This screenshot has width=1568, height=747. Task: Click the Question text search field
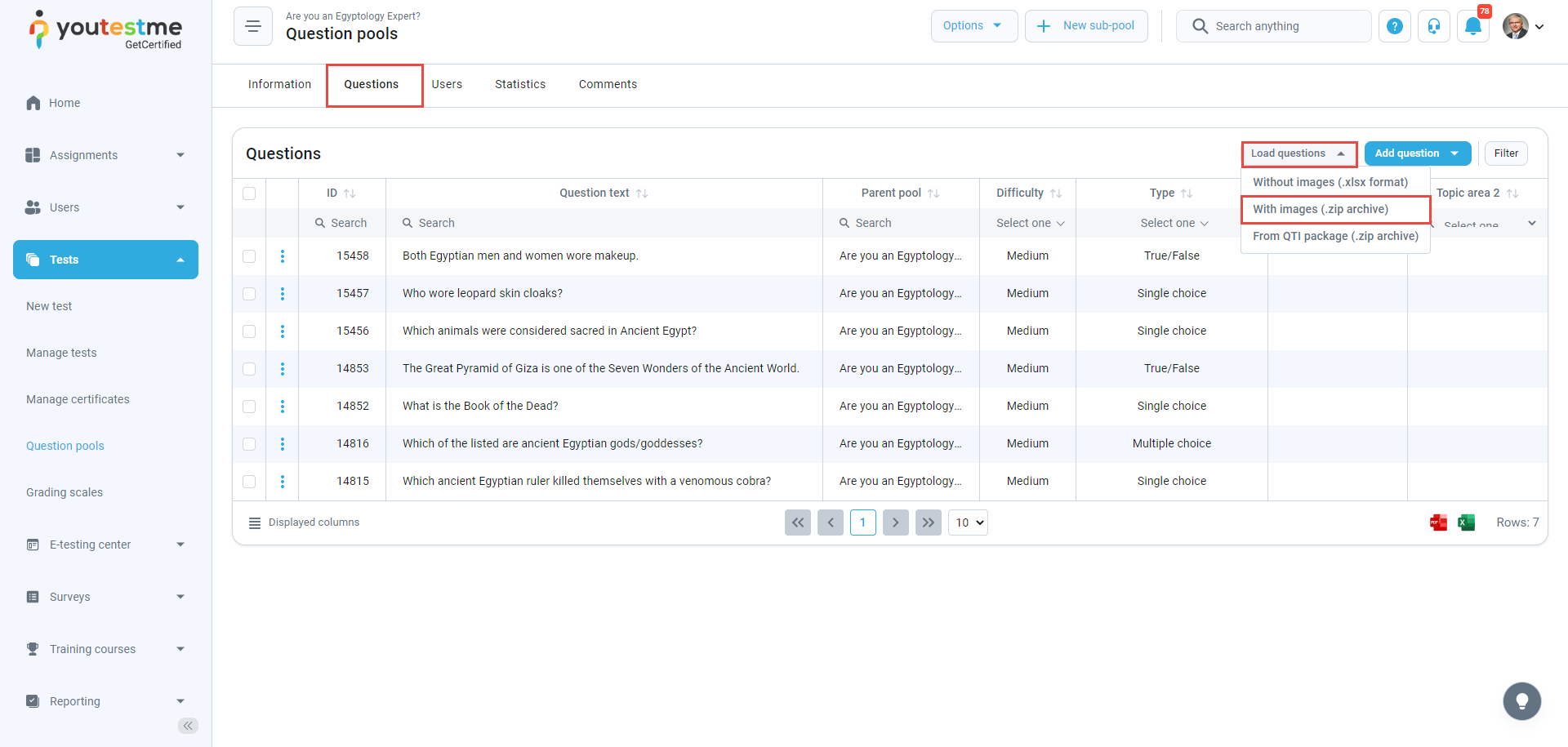(604, 223)
